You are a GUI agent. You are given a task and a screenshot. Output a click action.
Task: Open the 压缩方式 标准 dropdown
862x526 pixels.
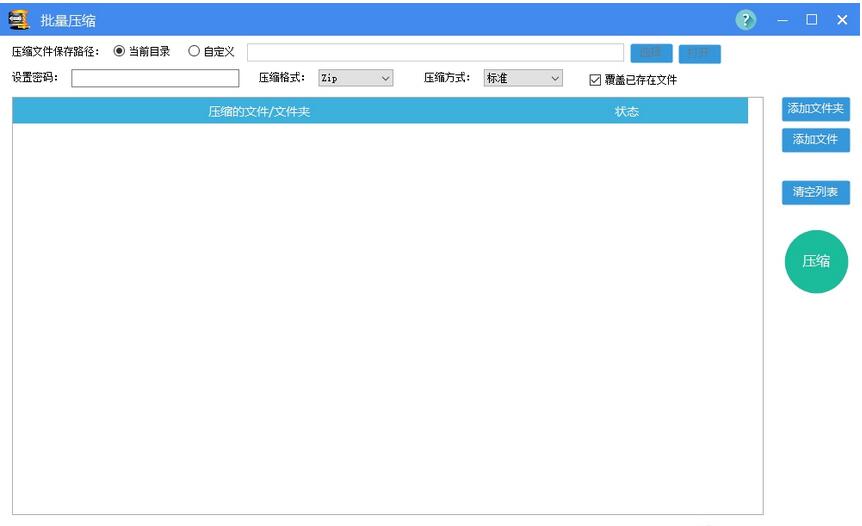click(x=523, y=78)
